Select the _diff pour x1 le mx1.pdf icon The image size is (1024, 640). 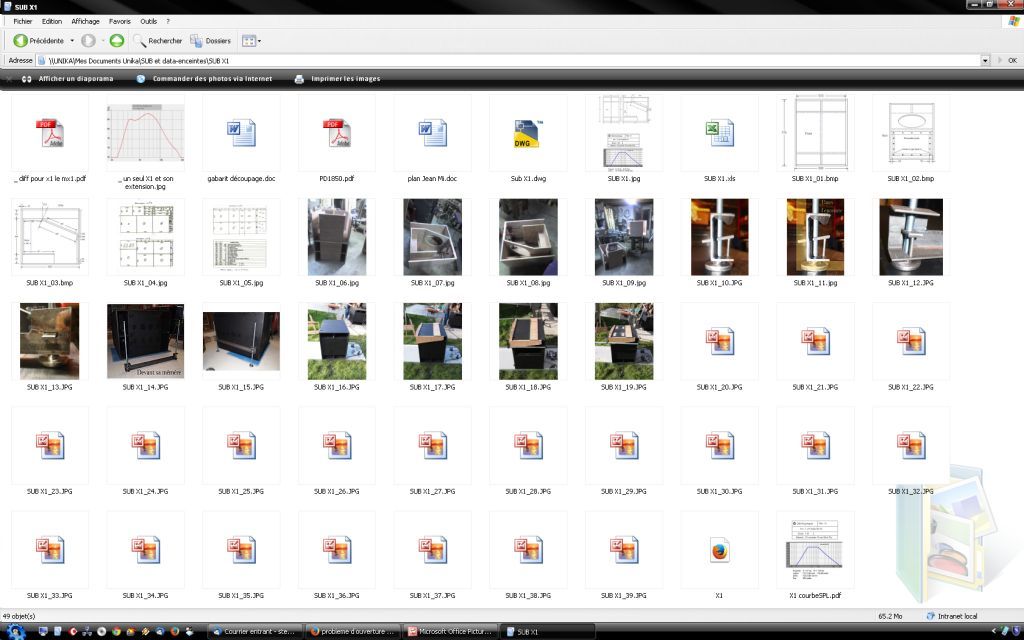pos(50,133)
